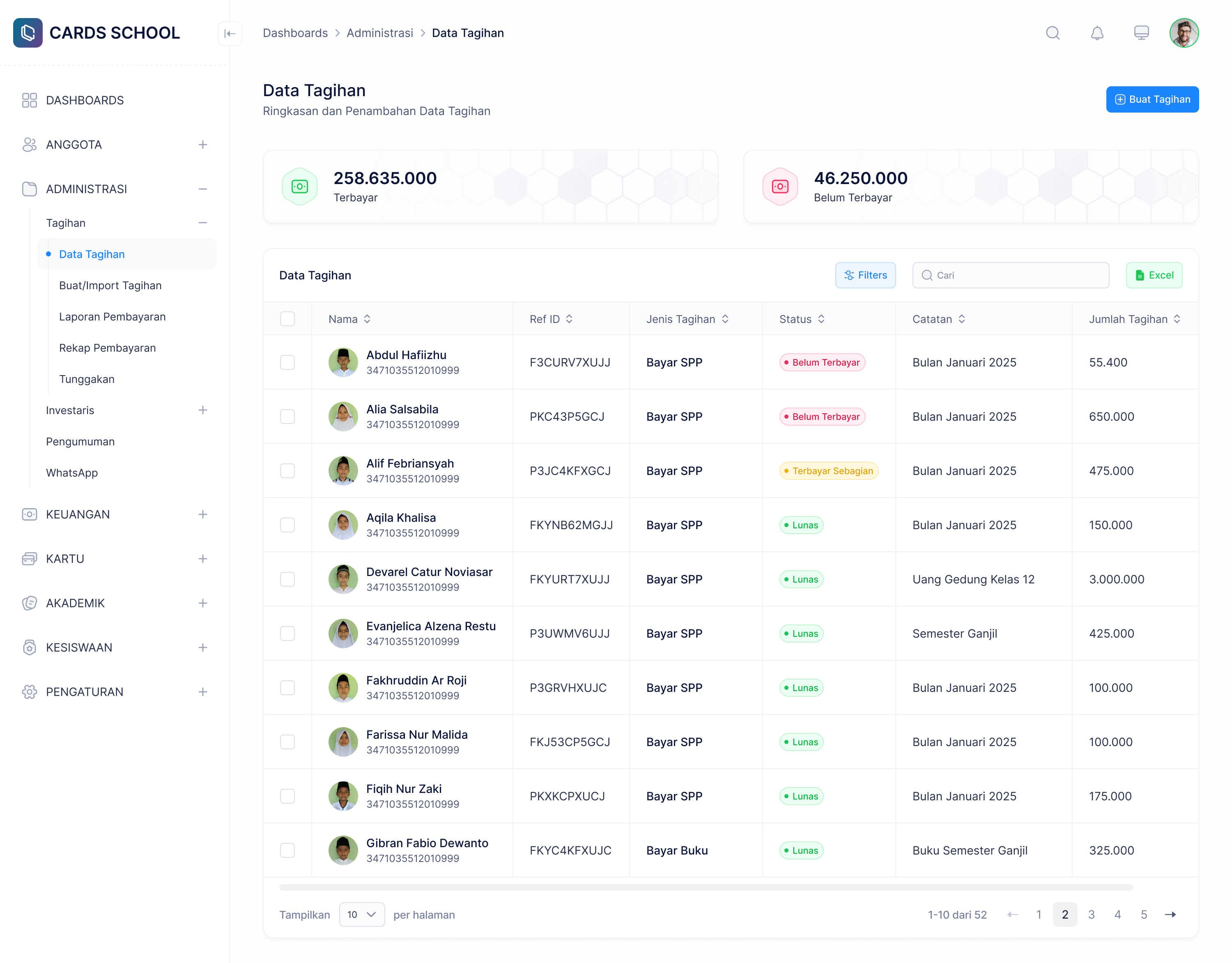Sort table by Nama column arrows

[x=367, y=319]
